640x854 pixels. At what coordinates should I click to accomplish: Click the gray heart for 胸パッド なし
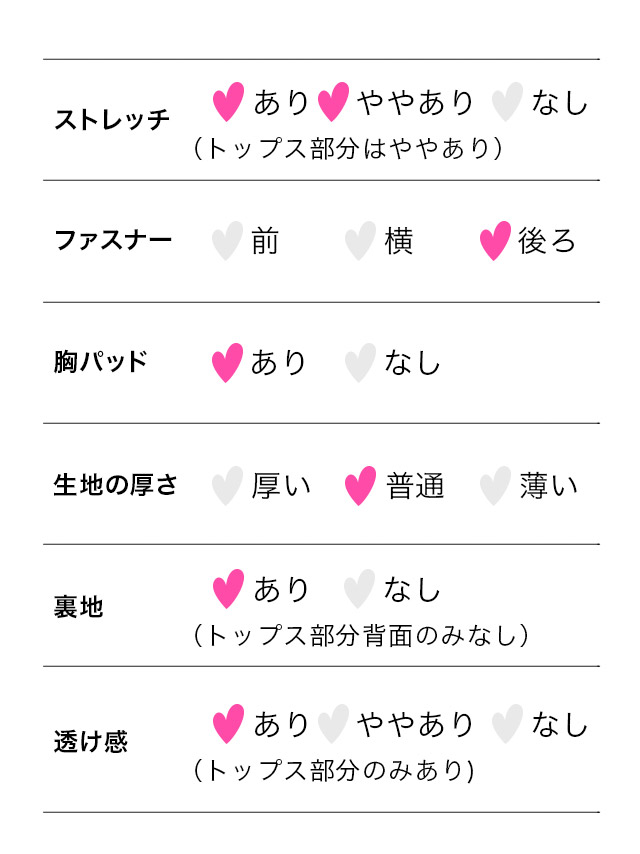point(360,363)
